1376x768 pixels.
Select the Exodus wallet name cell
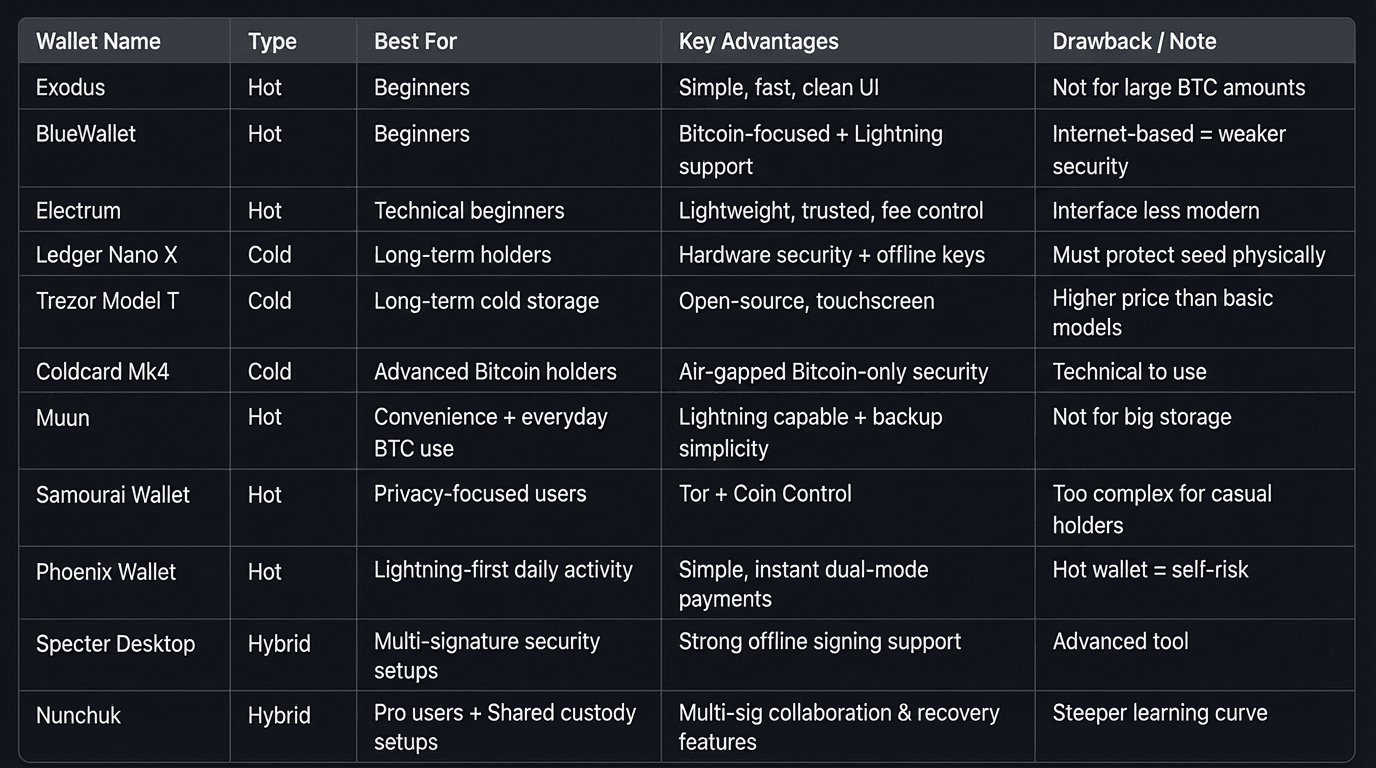point(70,87)
